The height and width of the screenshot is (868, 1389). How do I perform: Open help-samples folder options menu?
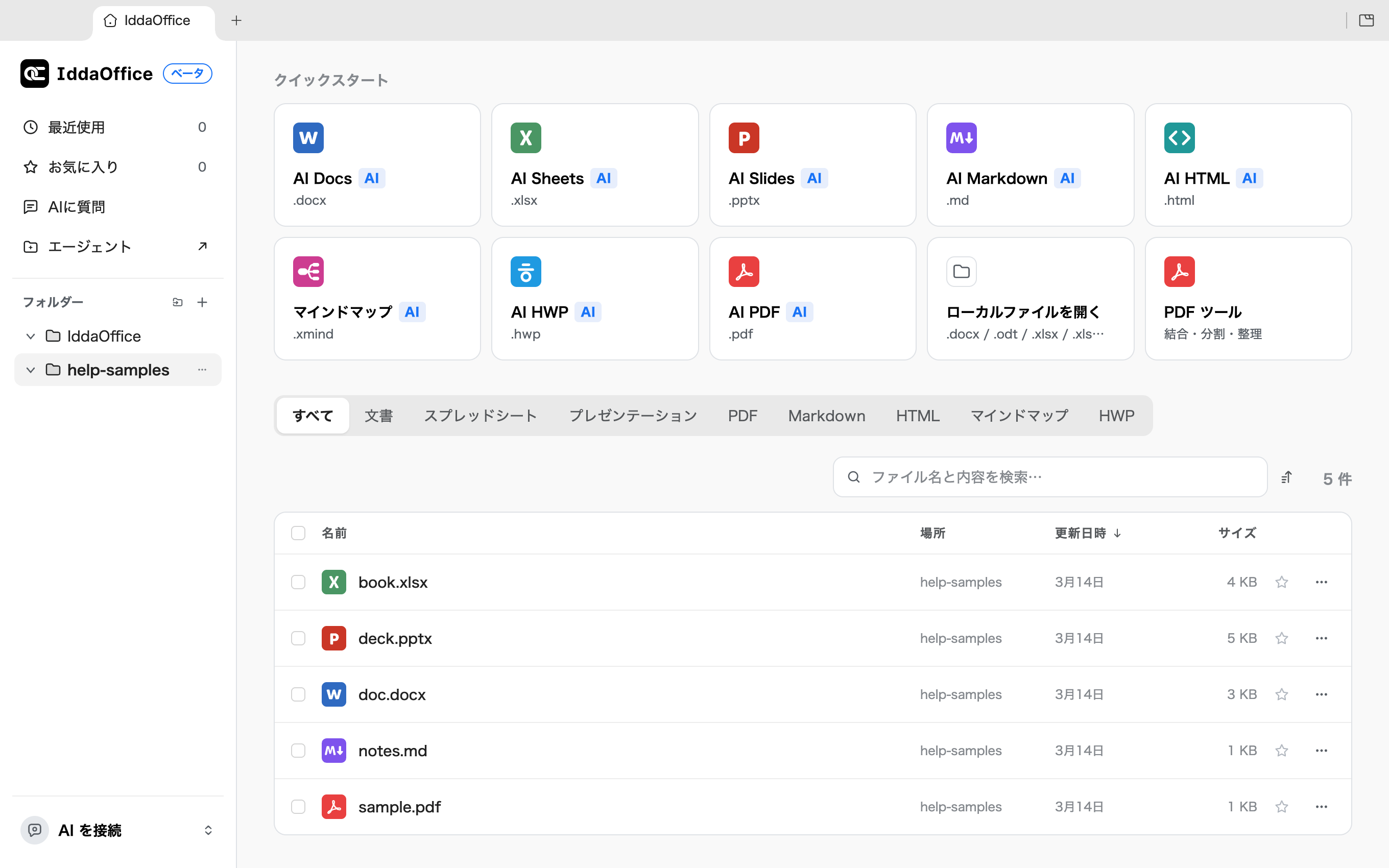point(202,370)
